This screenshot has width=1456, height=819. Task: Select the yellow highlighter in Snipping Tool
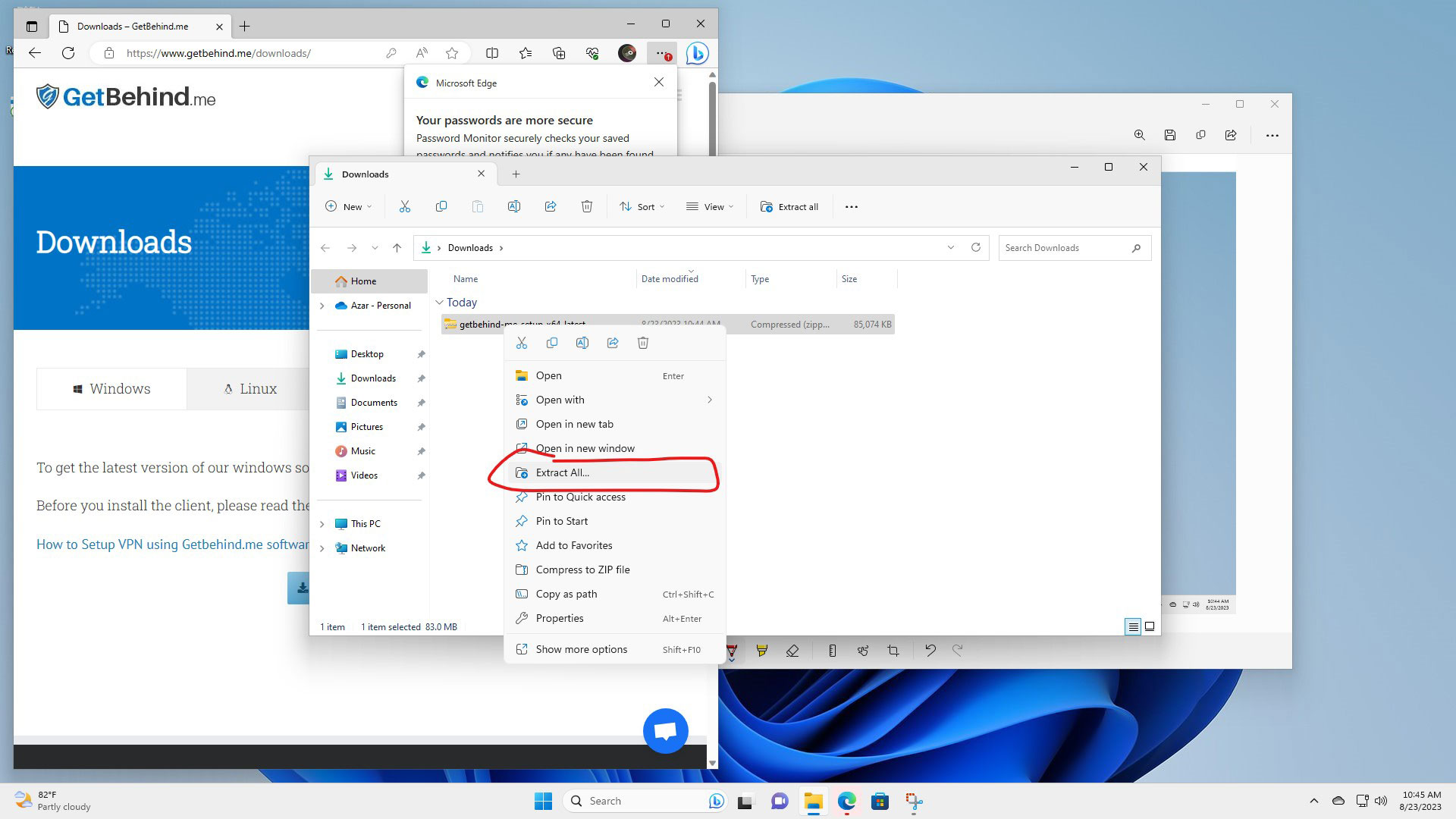tap(762, 651)
